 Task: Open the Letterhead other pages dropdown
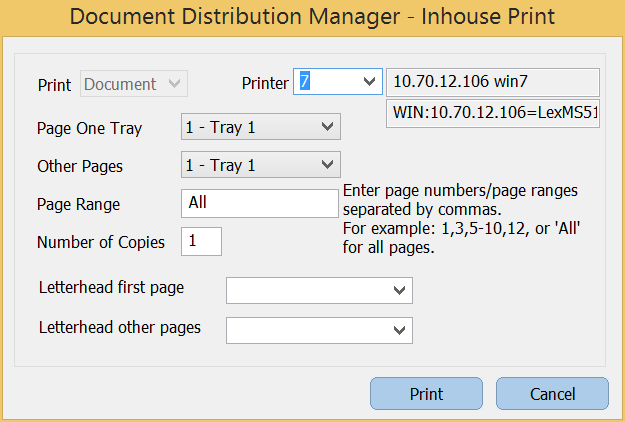pyautogui.click(x=319, y=329)
